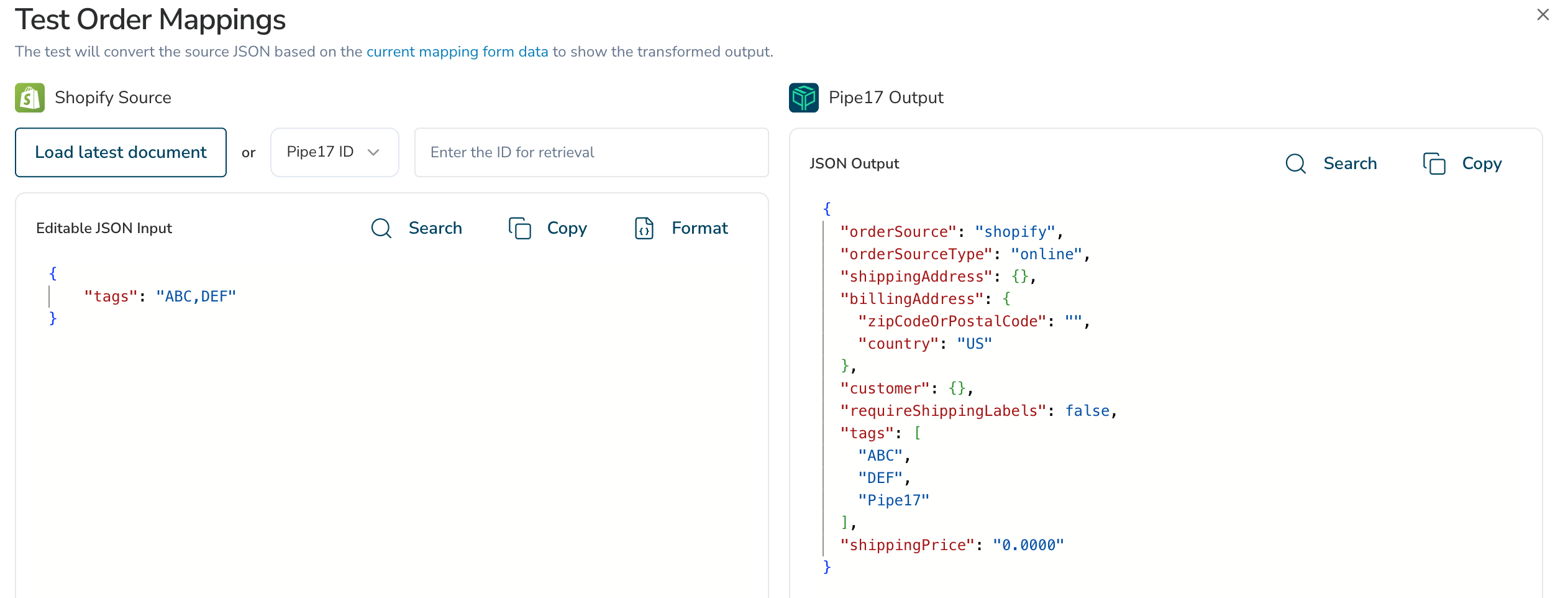Click Copy label in Editable JSON Input
The image size is (1568, 598).
567,228
